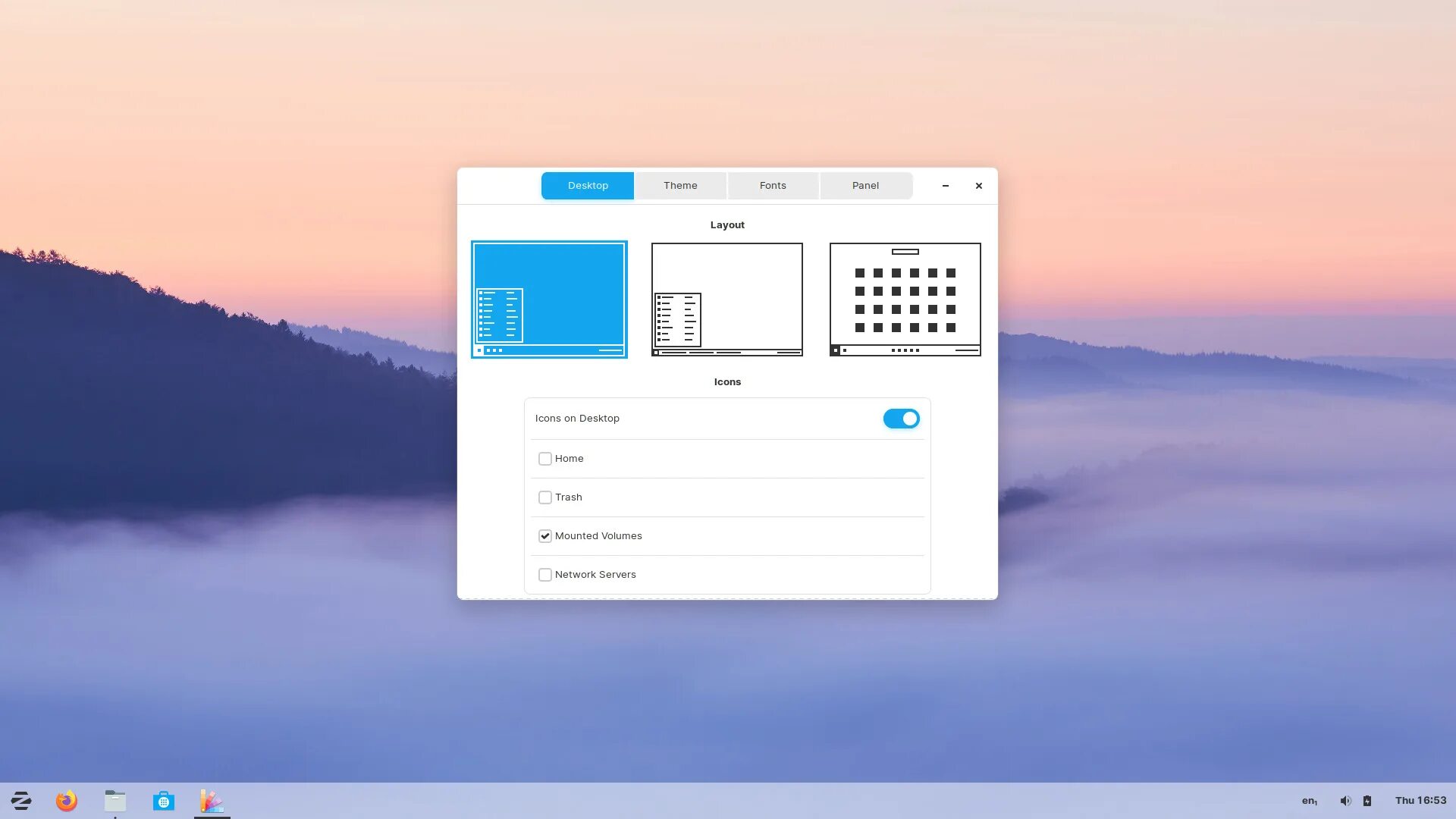Open the volume indicator in tray
1456x819 pixels.
click(1345, 801)
